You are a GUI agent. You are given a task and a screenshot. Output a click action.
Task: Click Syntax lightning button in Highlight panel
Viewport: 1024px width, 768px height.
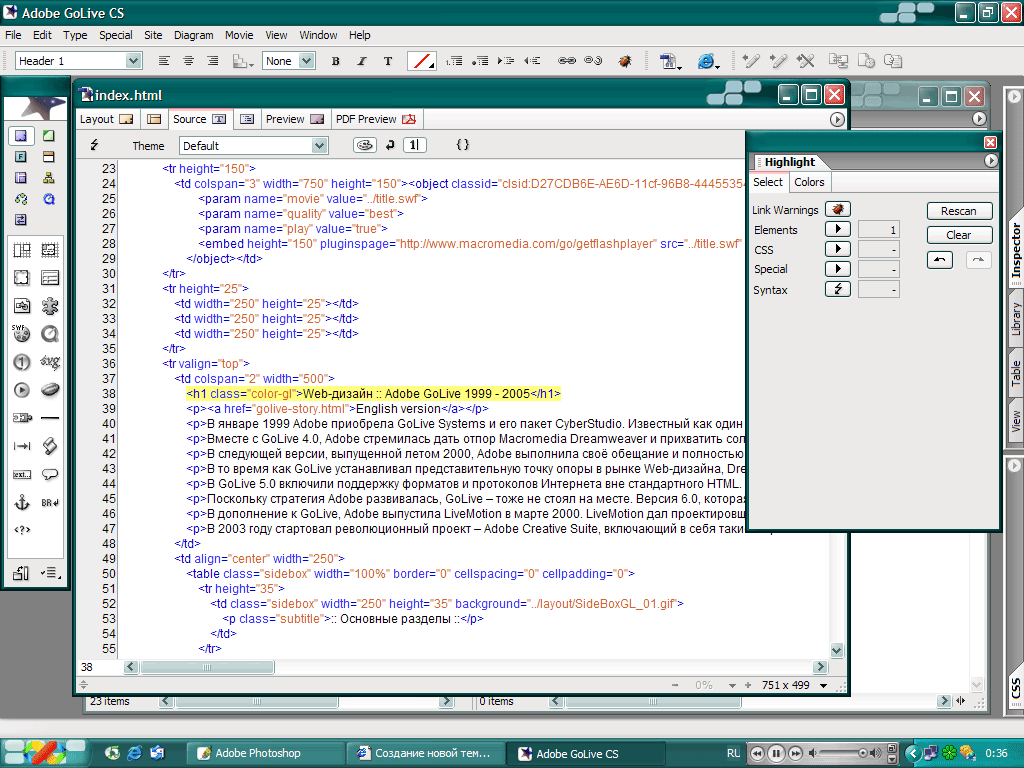[838, 289]
